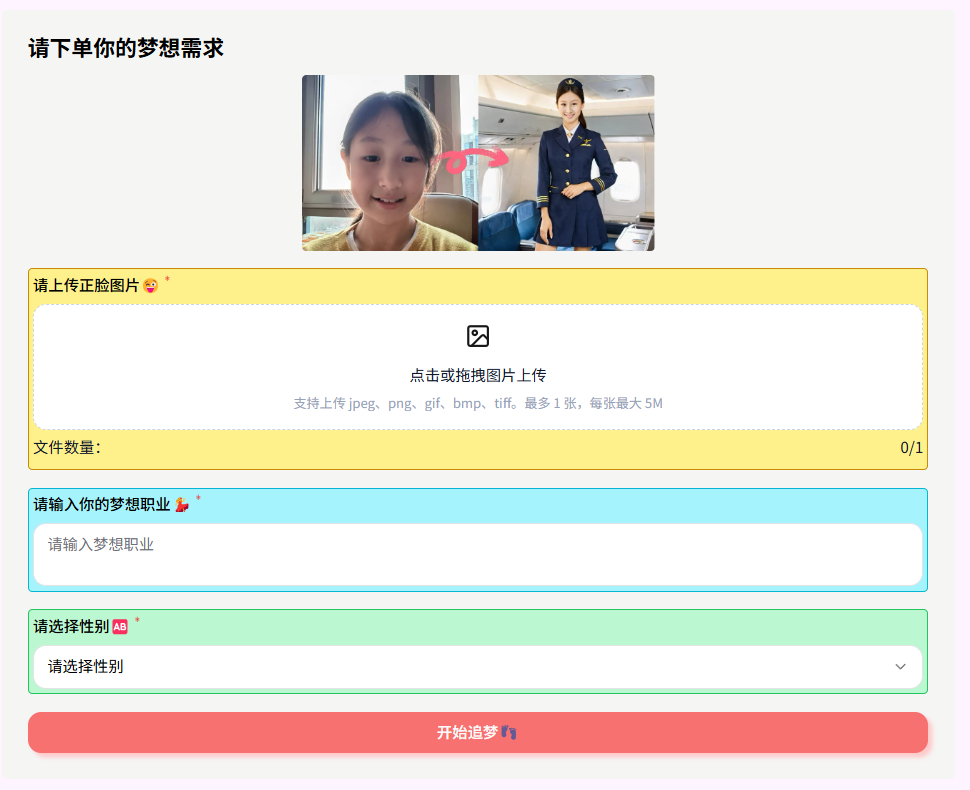Click the 请上传正脸图片 label
This screenshot has width=970, height=790.
pyautogui.click(x=86, y=285)
